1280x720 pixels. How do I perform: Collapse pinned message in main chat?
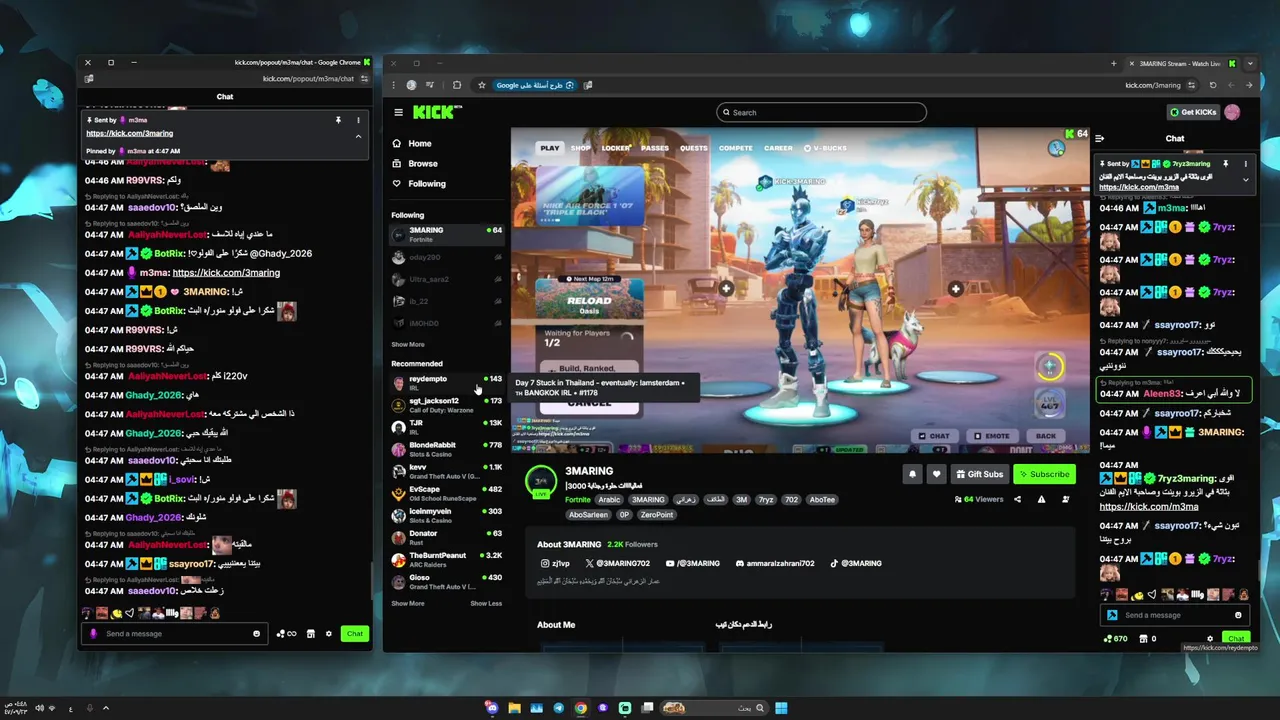pyautogui.click(x=1245, y=180)
